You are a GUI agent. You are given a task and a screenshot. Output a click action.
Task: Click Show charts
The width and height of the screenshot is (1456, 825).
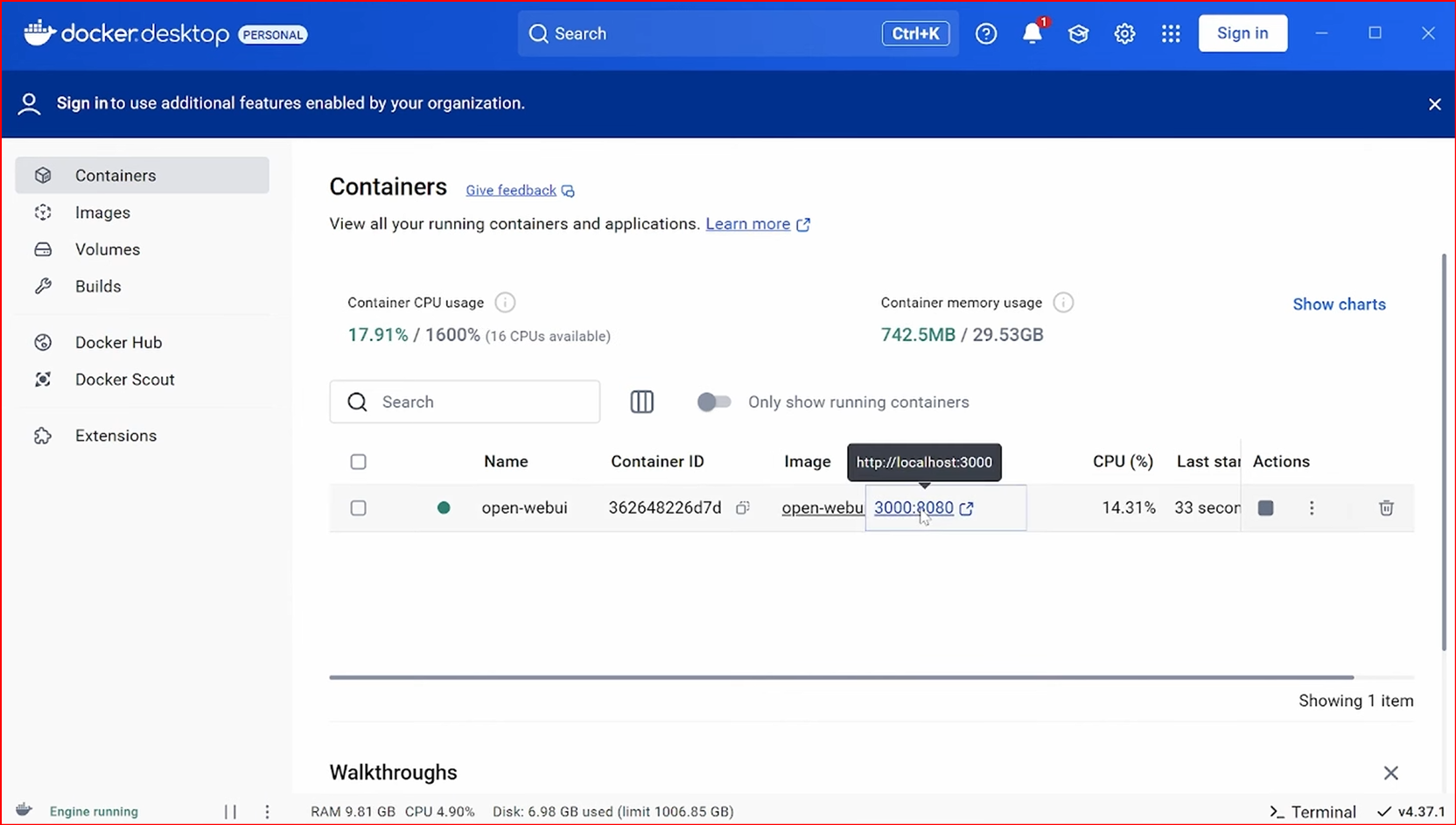coord(1339,304)
